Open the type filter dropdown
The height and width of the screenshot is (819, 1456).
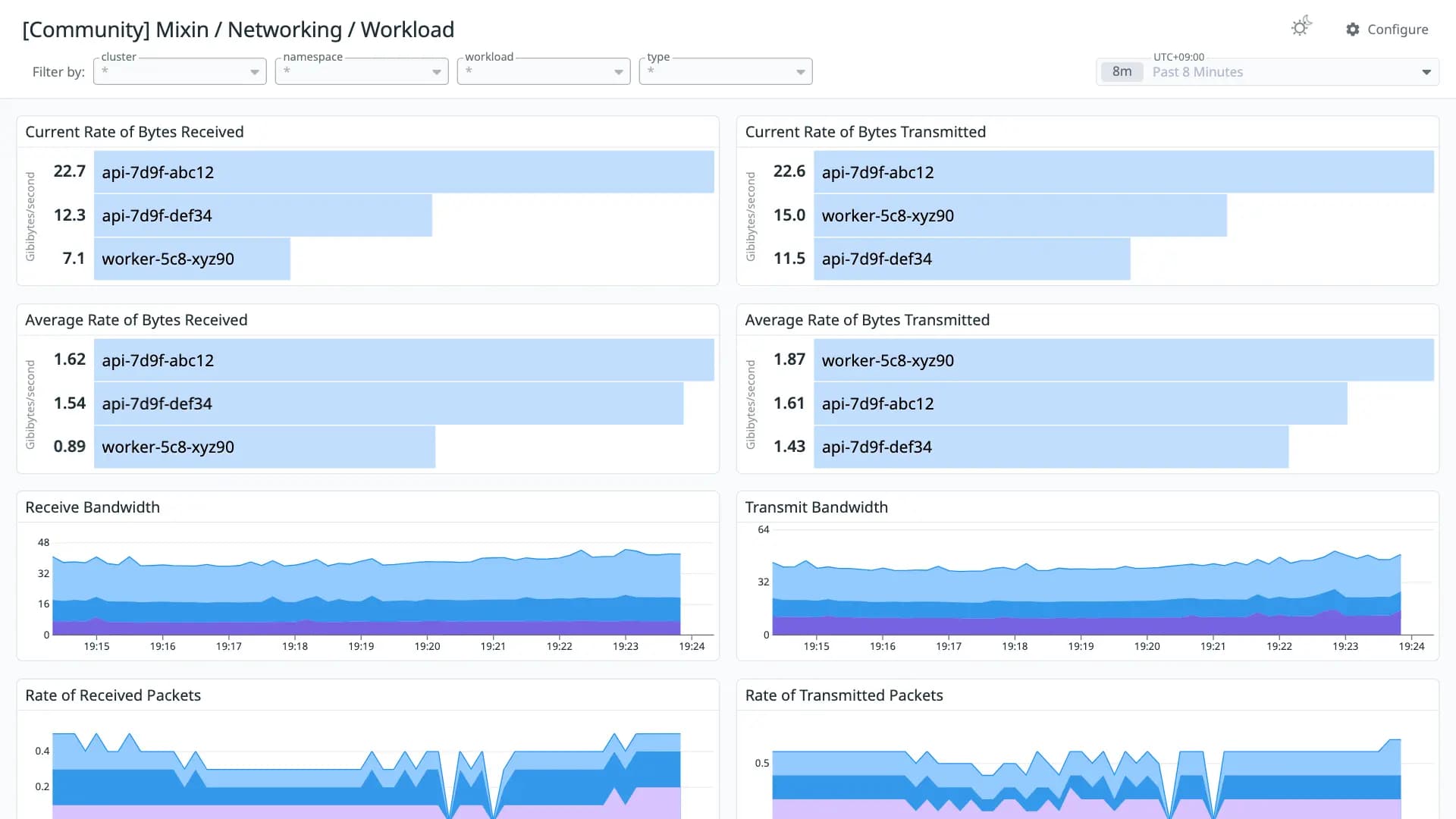726,71
